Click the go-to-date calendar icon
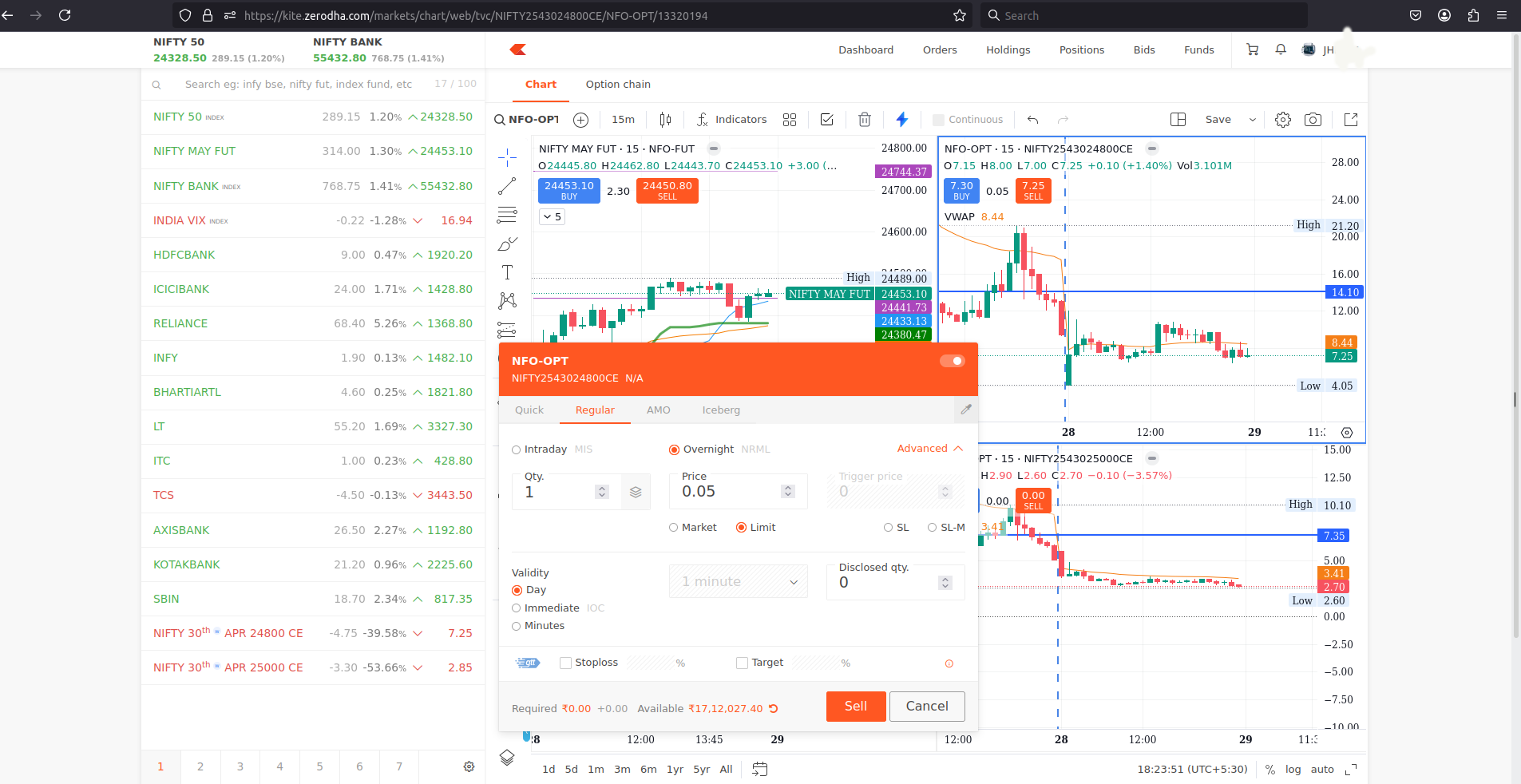This screenshot has width=1521, height=784. click(760, 770)
